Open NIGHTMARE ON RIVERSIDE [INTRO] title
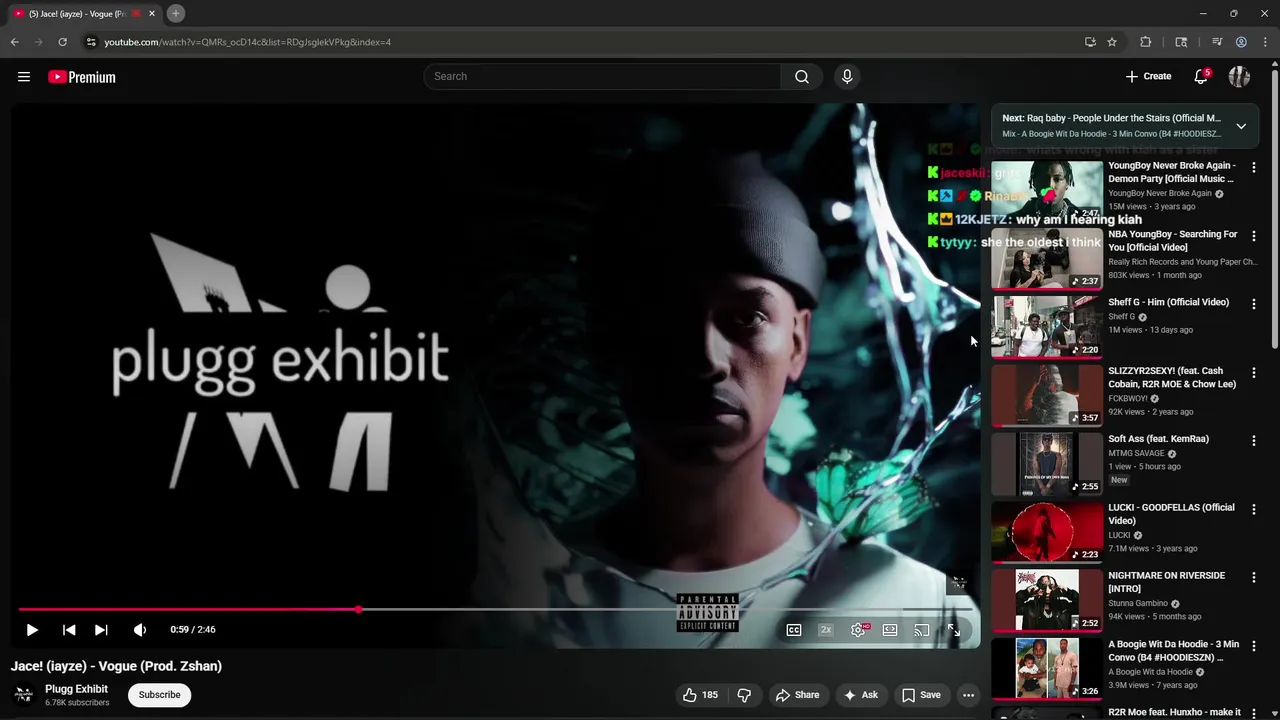 coord(1166,583)
